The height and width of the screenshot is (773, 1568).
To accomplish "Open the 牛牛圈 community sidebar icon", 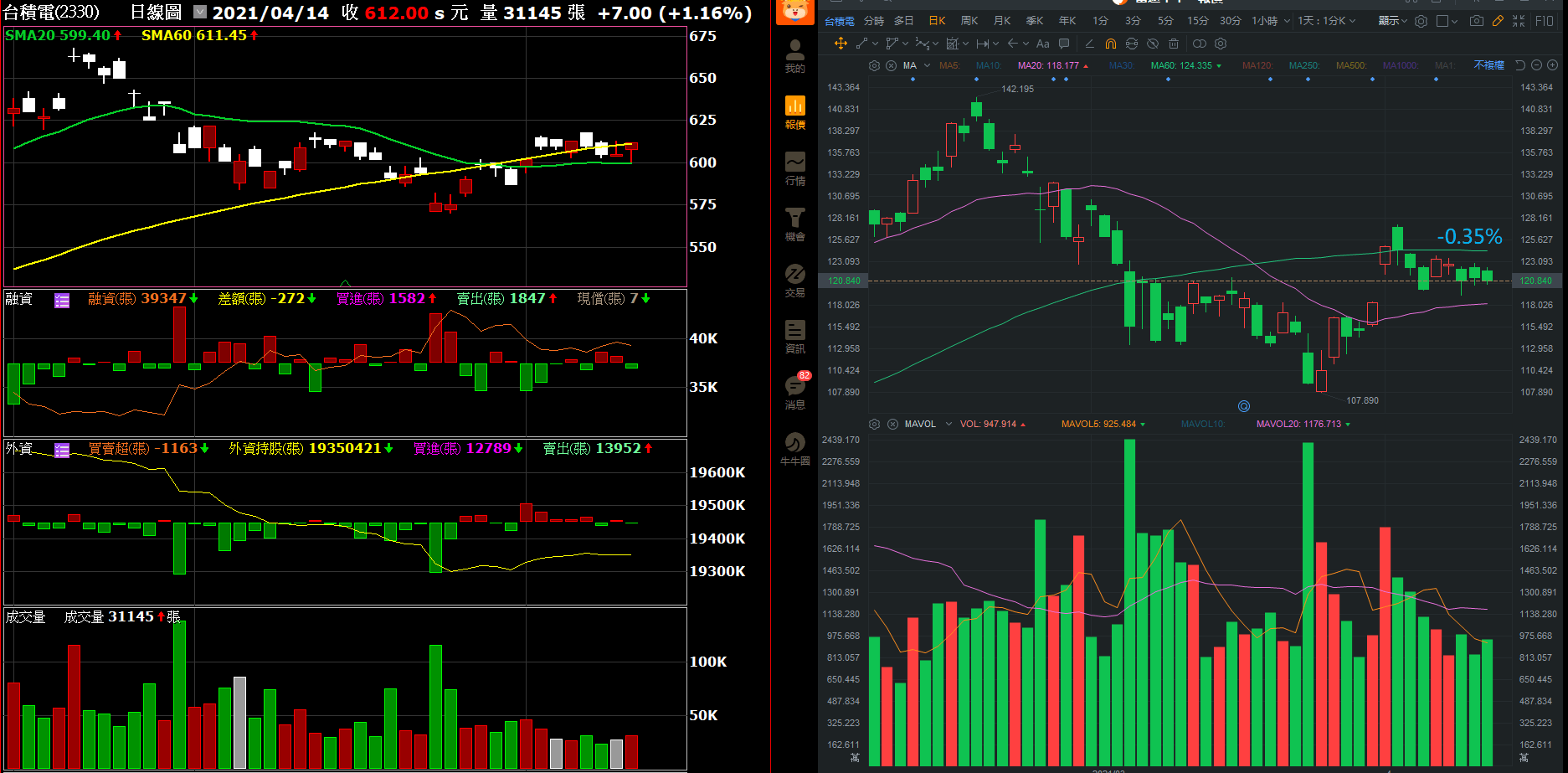I will pos(794,449).
